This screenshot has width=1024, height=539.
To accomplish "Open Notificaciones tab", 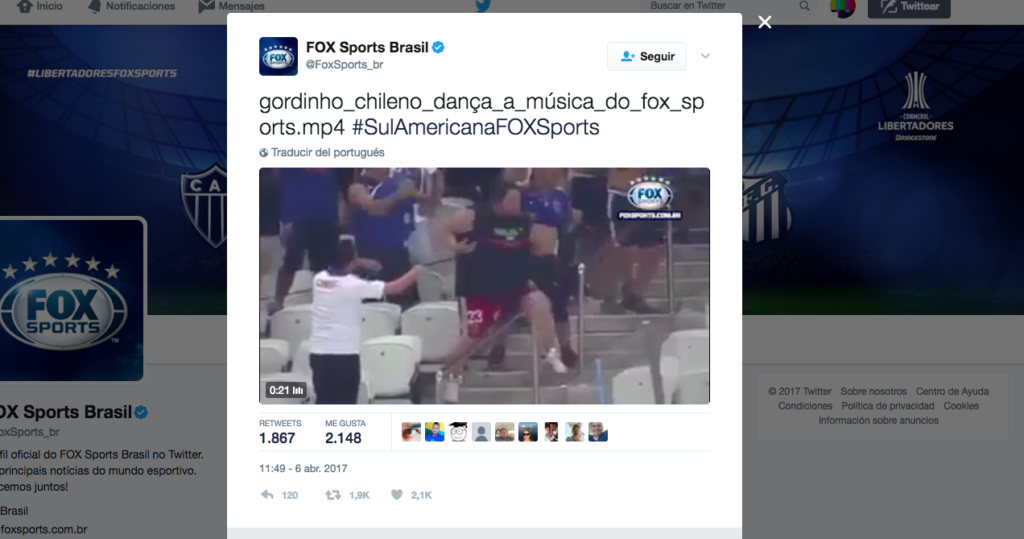I will point(131,7).
